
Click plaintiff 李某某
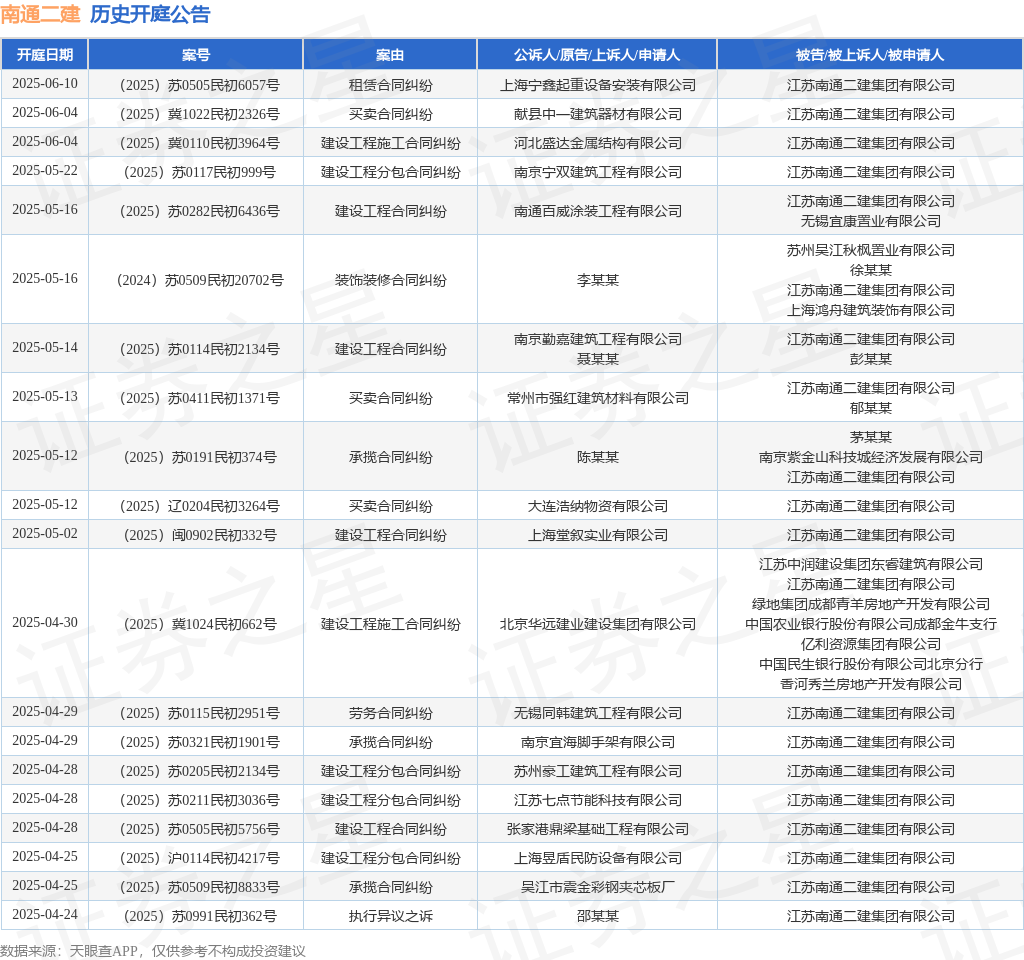[x=598, y=280]
